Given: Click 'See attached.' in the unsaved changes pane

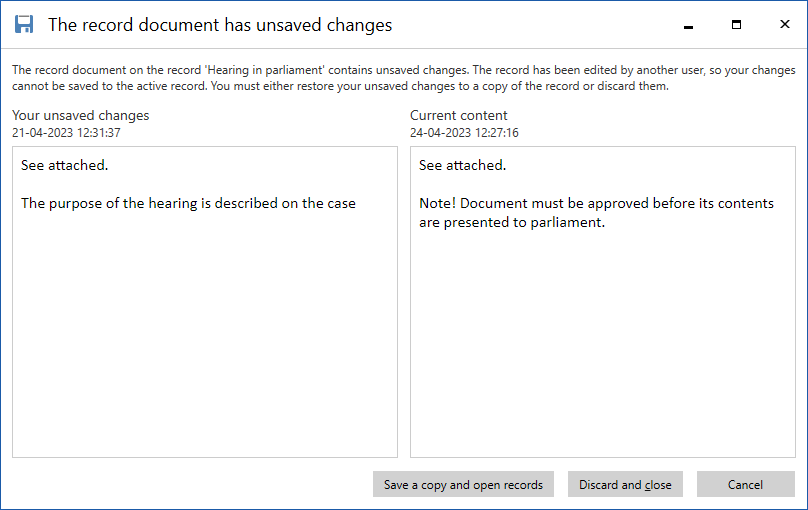Looking at the screenshot, I should click(64, 165).
